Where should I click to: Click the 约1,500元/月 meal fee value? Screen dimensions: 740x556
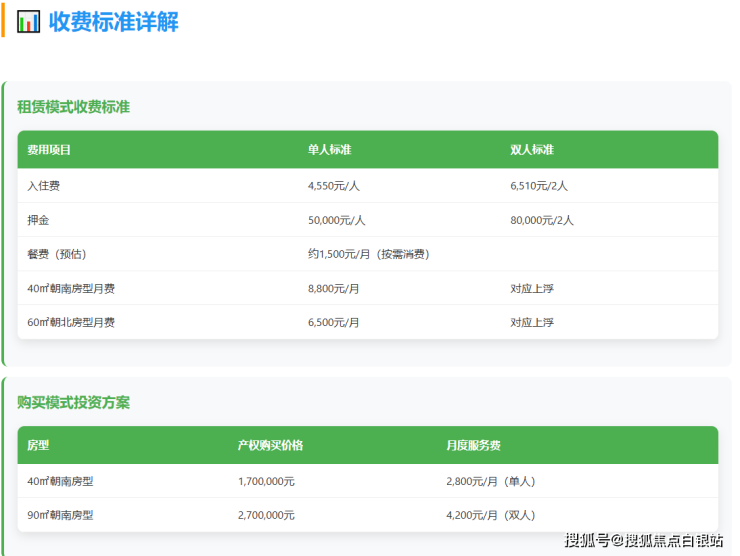pyautogui.click(x=368, y=254)
